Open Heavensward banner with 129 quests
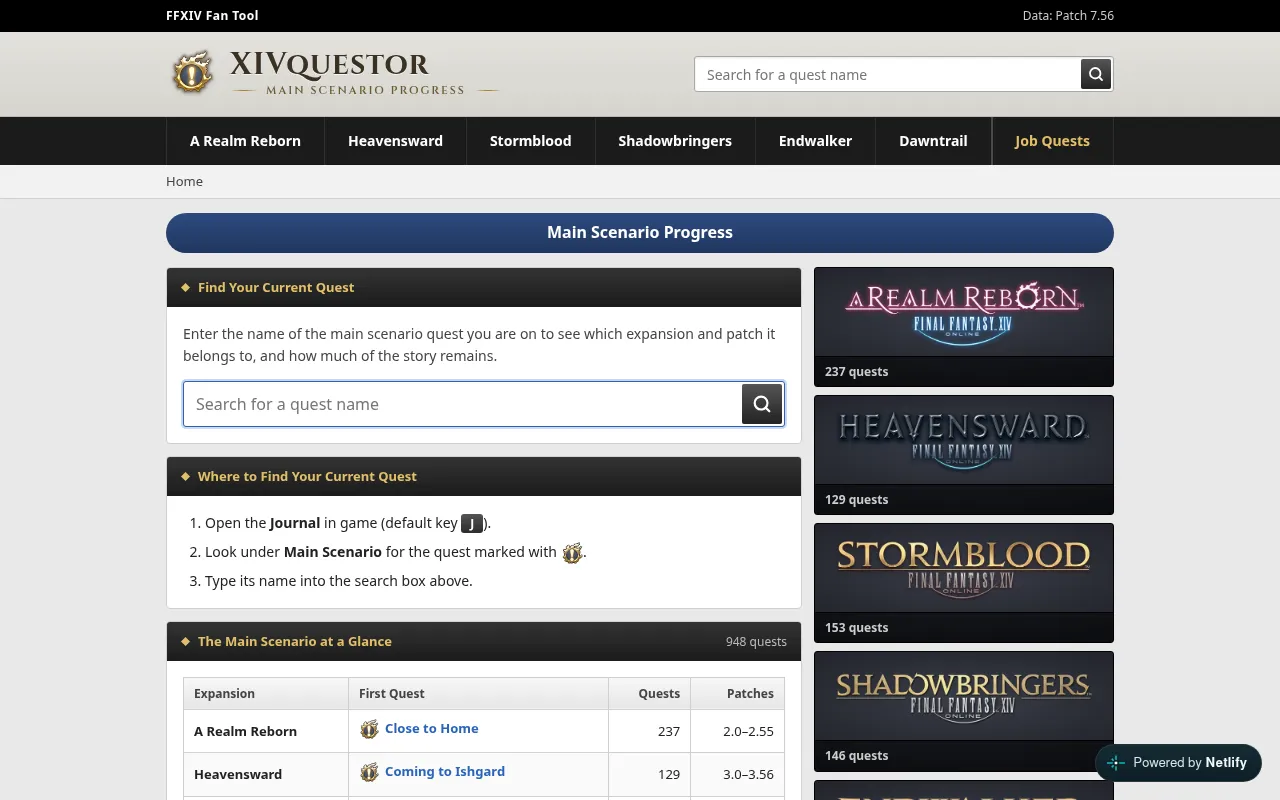The image size is (1280, 800). click(x=964, y=455)
